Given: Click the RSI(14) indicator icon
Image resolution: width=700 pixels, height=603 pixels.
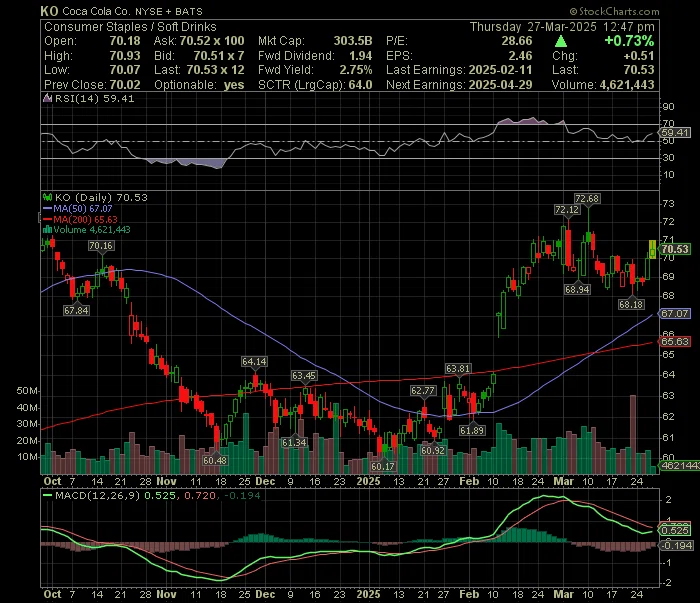Looking at the screenshot, I should coord(47,98).
